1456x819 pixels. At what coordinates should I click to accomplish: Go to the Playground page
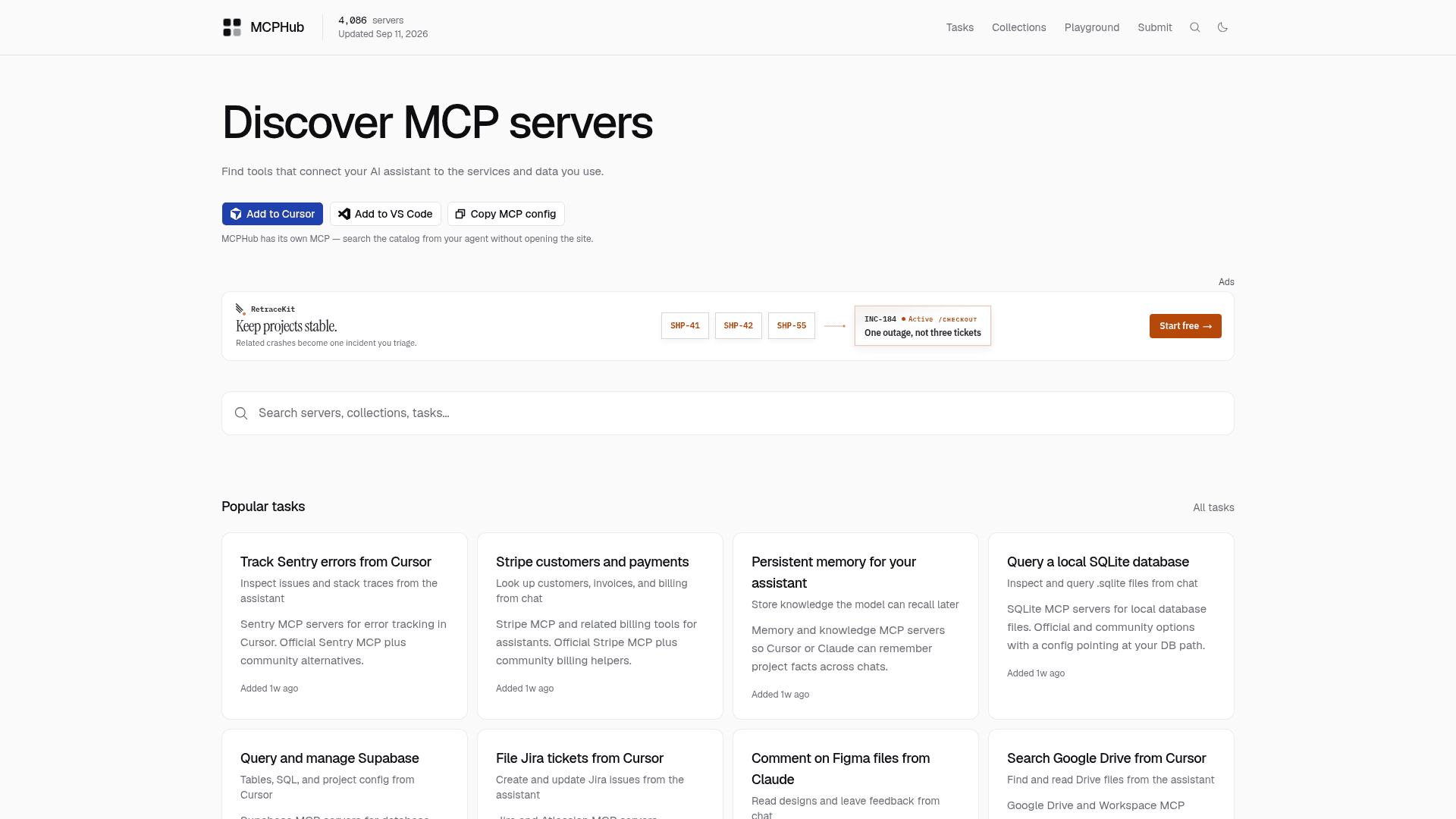[1091, 27]
